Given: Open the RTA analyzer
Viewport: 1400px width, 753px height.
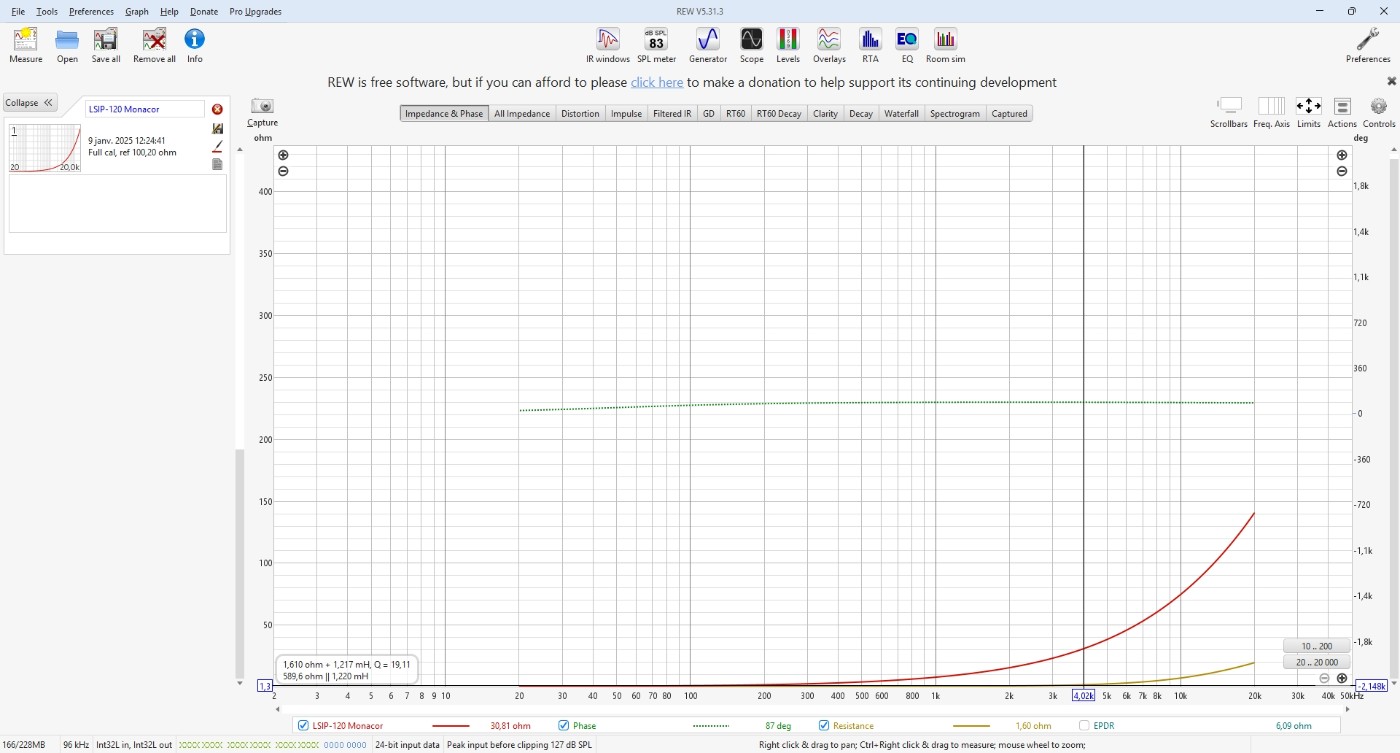Looking at the screenshot, I should (870, 46).
